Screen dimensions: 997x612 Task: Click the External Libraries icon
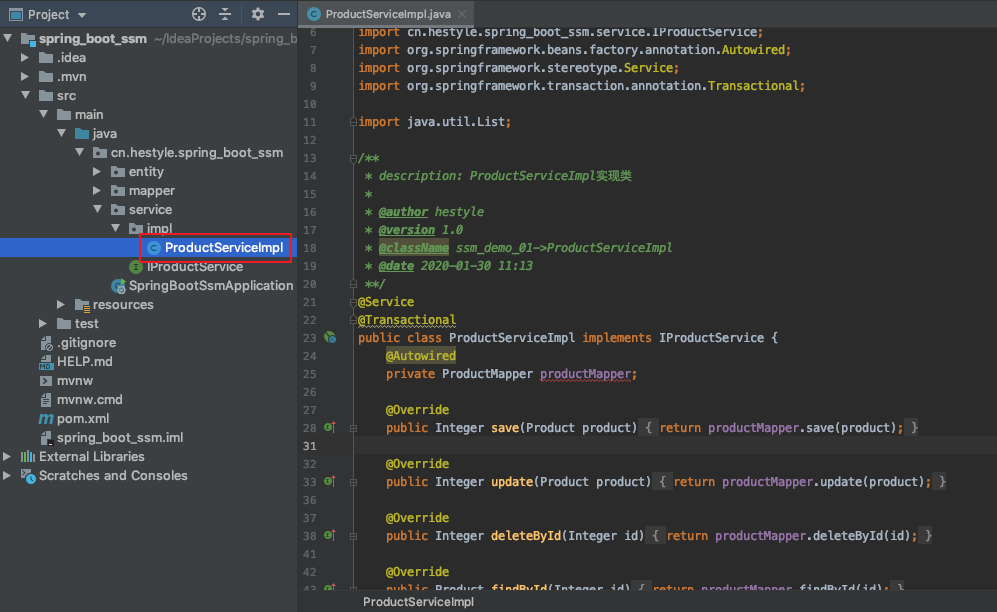[28, 456]
